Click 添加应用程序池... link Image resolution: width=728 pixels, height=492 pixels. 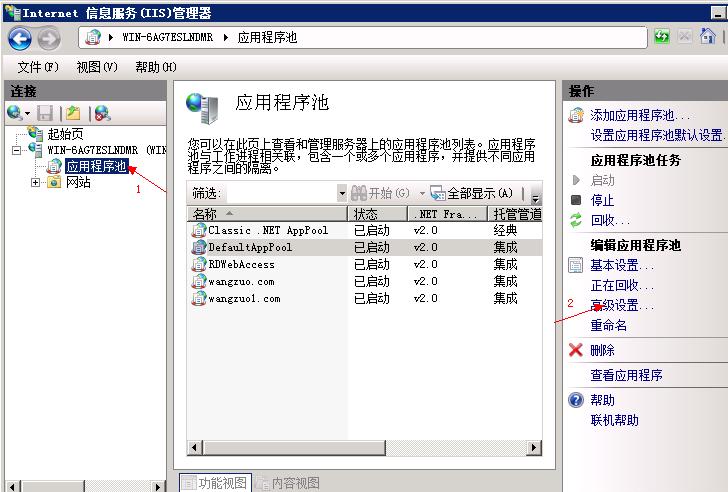[640, 115]
